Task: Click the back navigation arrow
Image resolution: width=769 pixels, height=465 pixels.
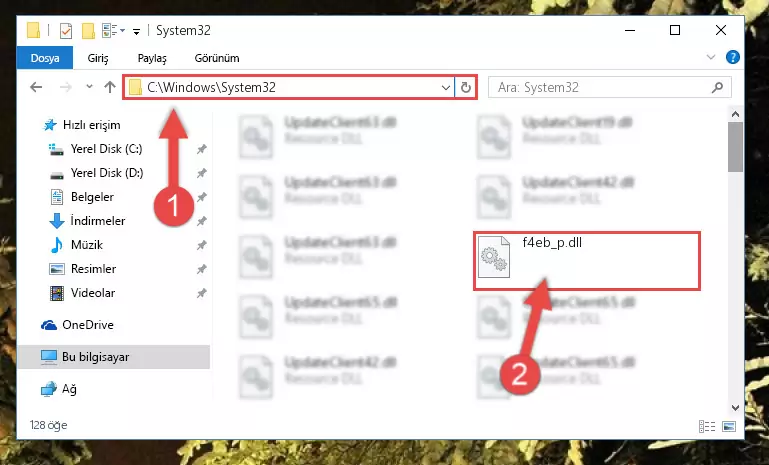Action: [x=36, y=87]
